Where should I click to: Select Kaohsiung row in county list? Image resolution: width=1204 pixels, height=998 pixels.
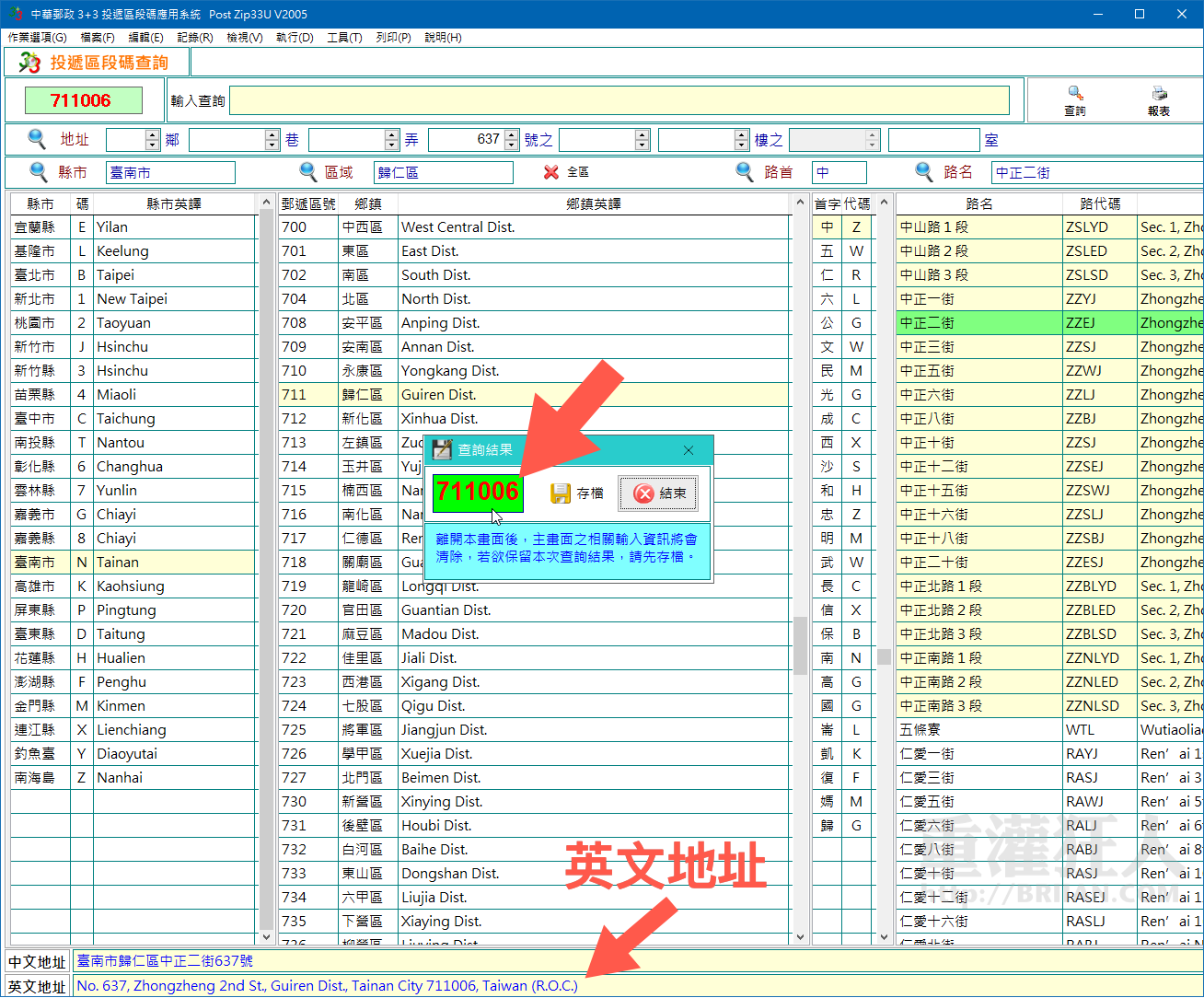tap(133, 586)
